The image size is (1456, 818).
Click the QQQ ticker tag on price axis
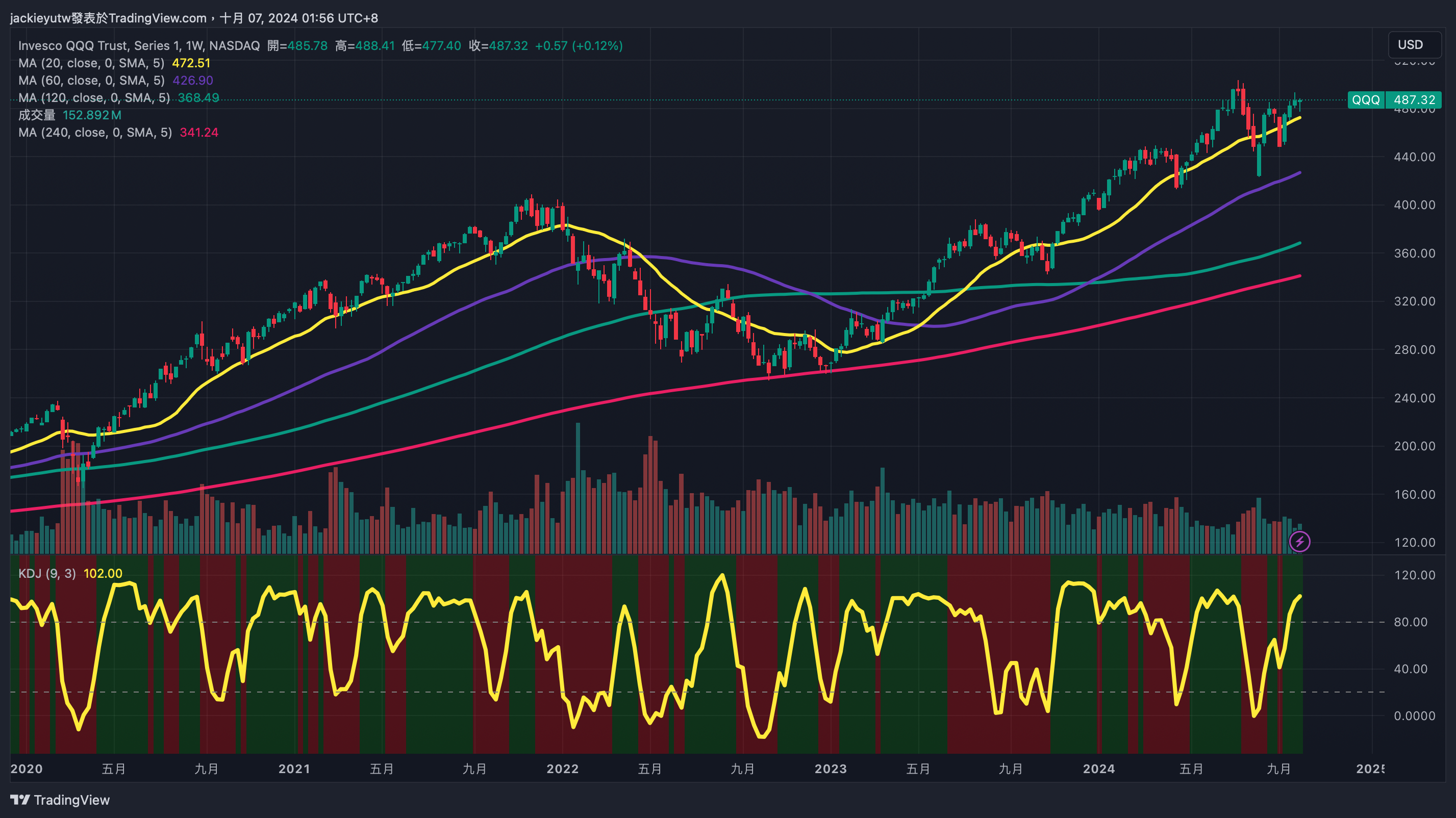tap(1366, 100)
